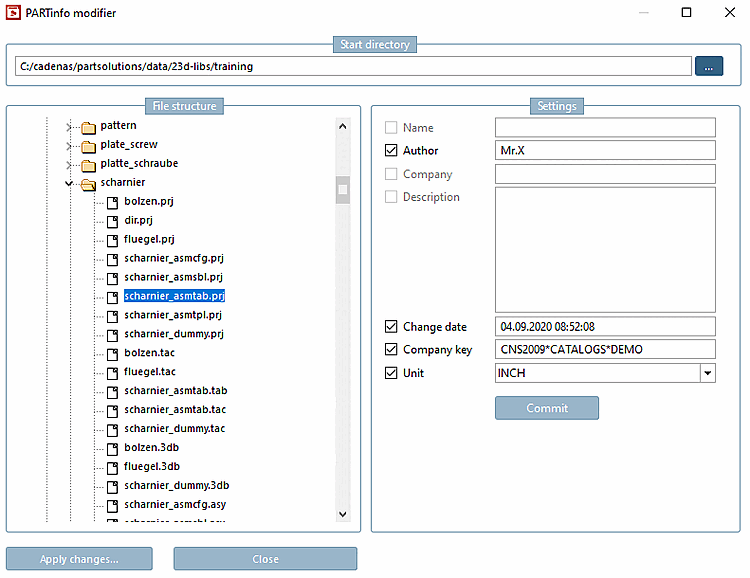Image resolution: width=750 pixels, height=578 pixels.
Task: Click the fluegel.3db file icon
Action: 113,467
